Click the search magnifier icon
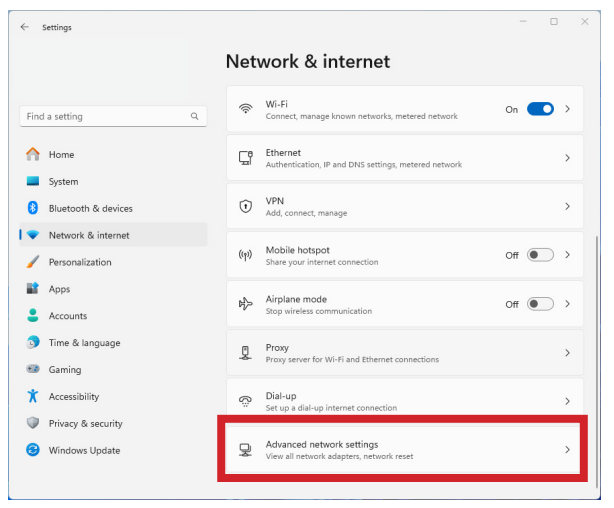614x508 pixels. [x=195, y=116]
